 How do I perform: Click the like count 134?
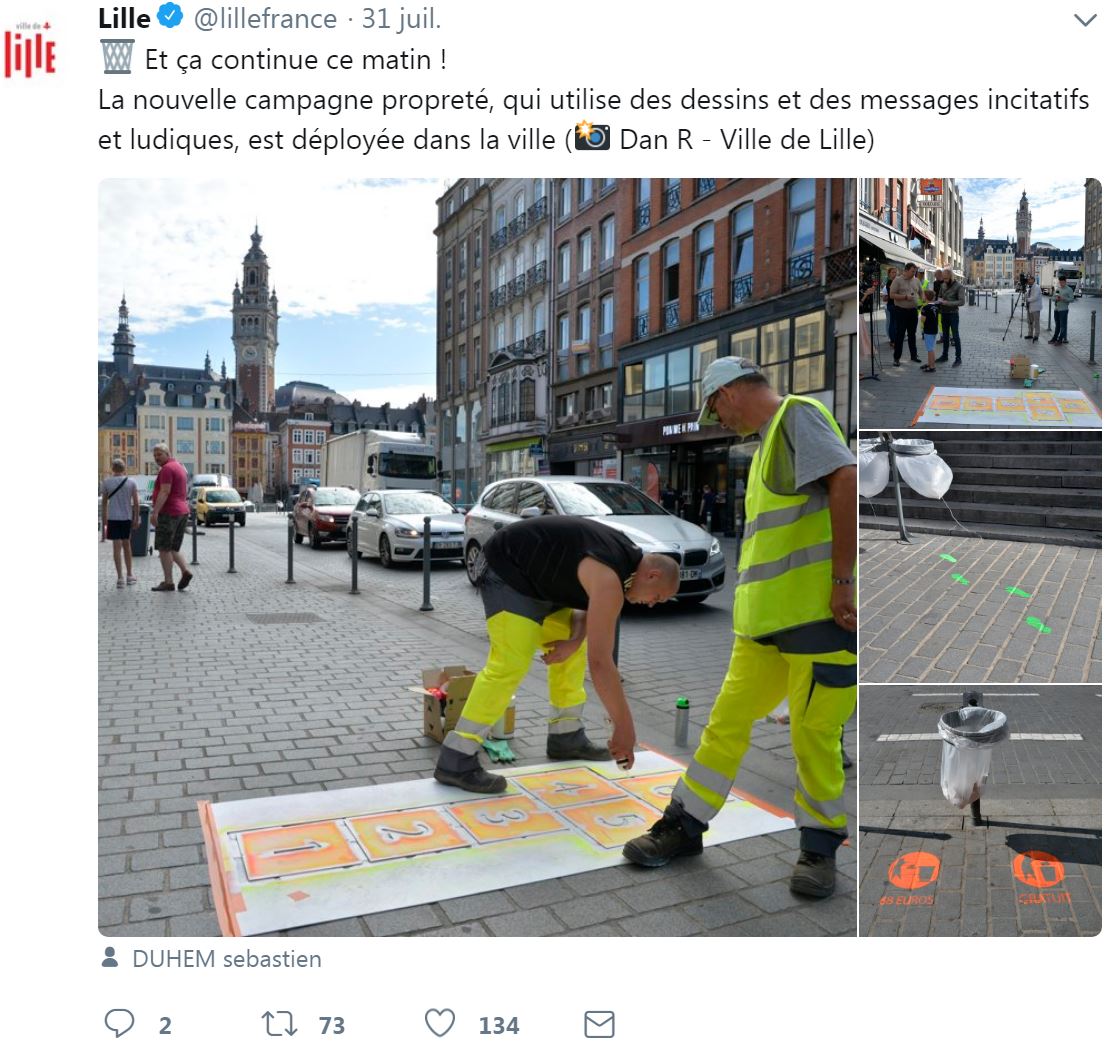pyautogui.click(x=499, y=1025)
